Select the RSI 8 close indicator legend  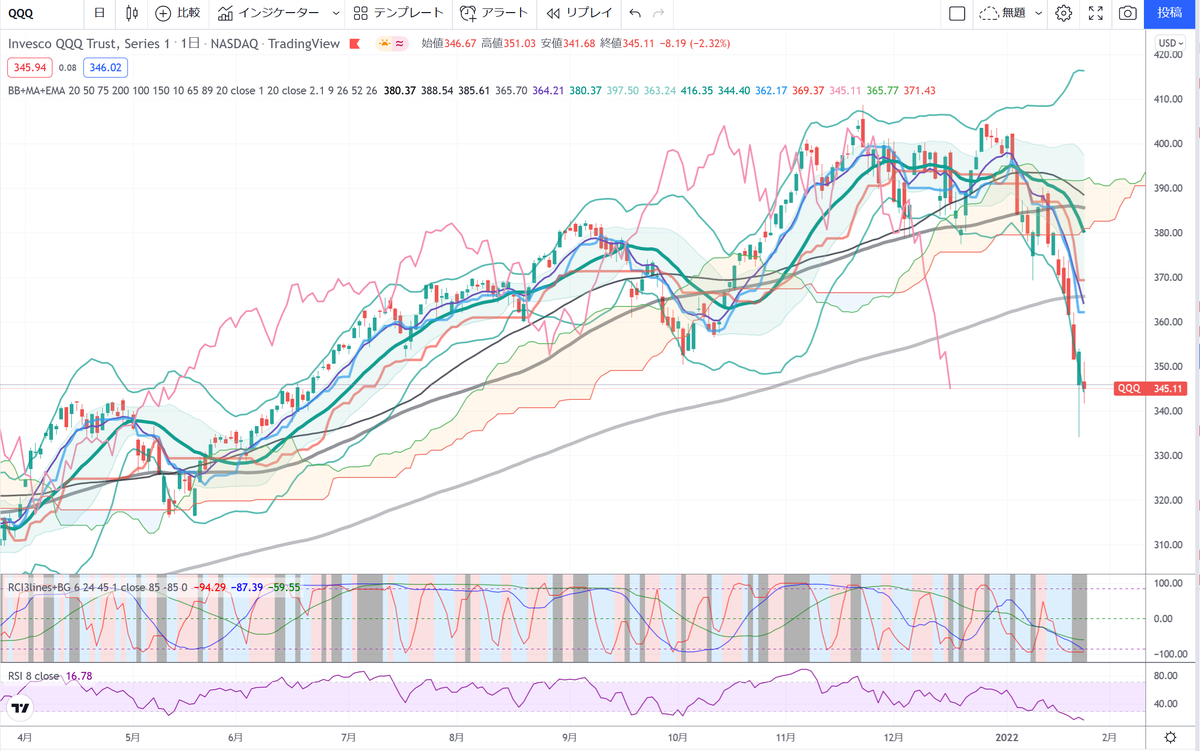(35, 676)
